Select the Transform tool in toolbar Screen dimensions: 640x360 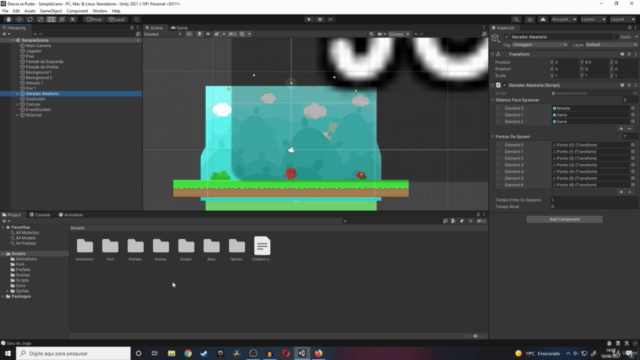(62, 19)
